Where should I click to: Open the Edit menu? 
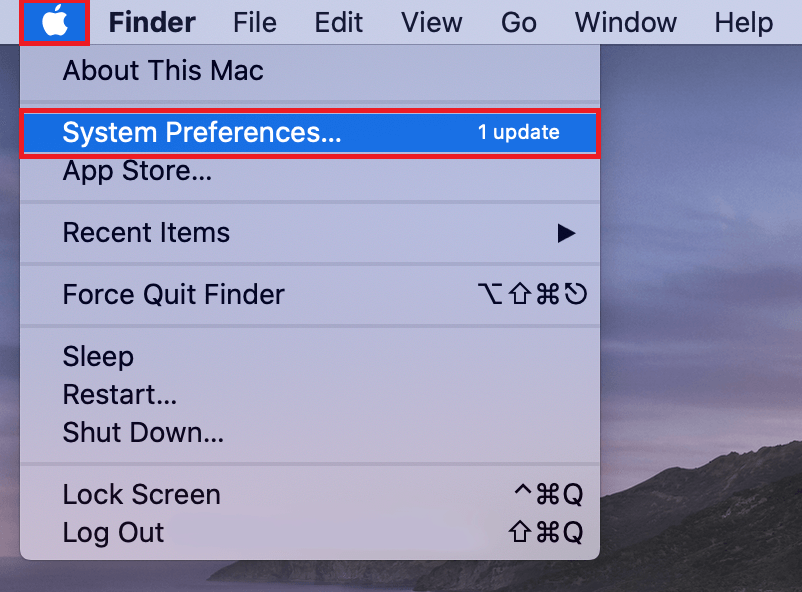click(x=338, y=22)
